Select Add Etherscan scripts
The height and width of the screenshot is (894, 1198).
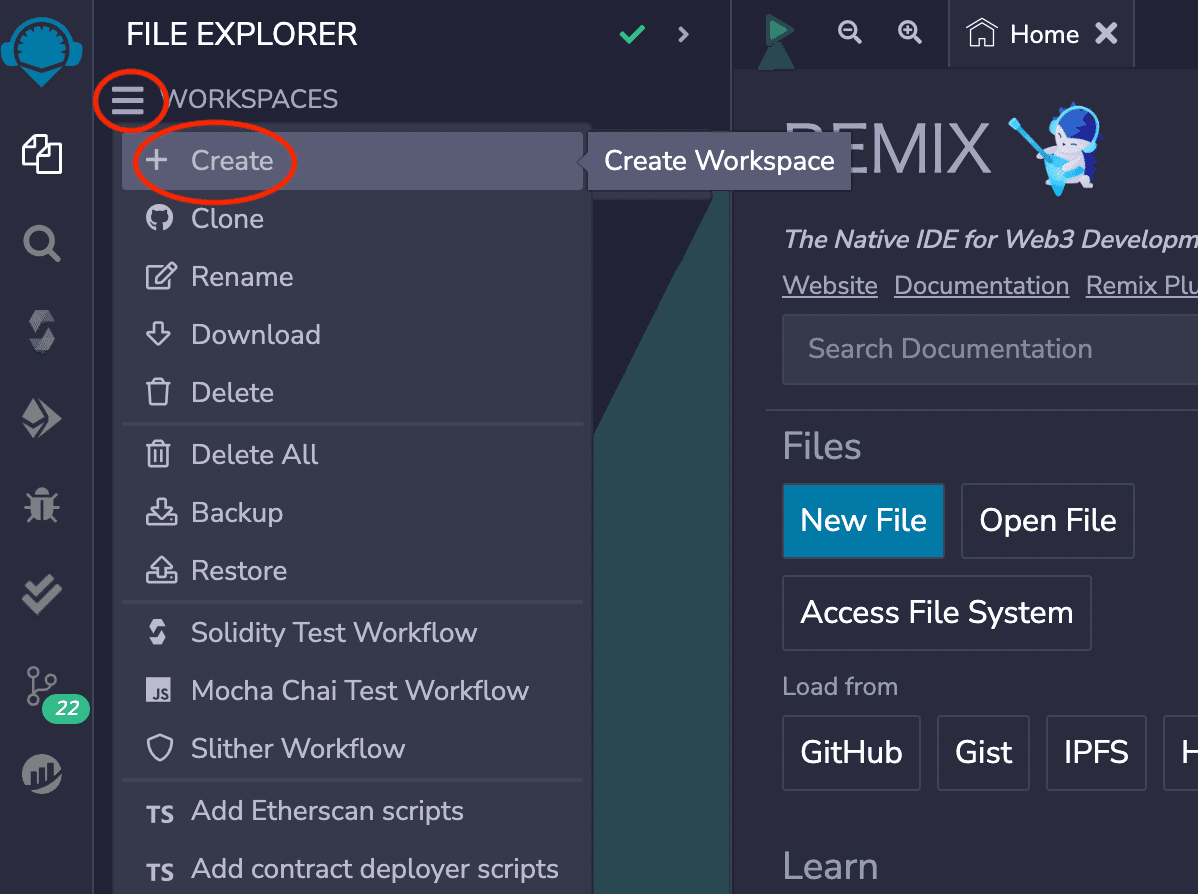(x=352, y=811)
